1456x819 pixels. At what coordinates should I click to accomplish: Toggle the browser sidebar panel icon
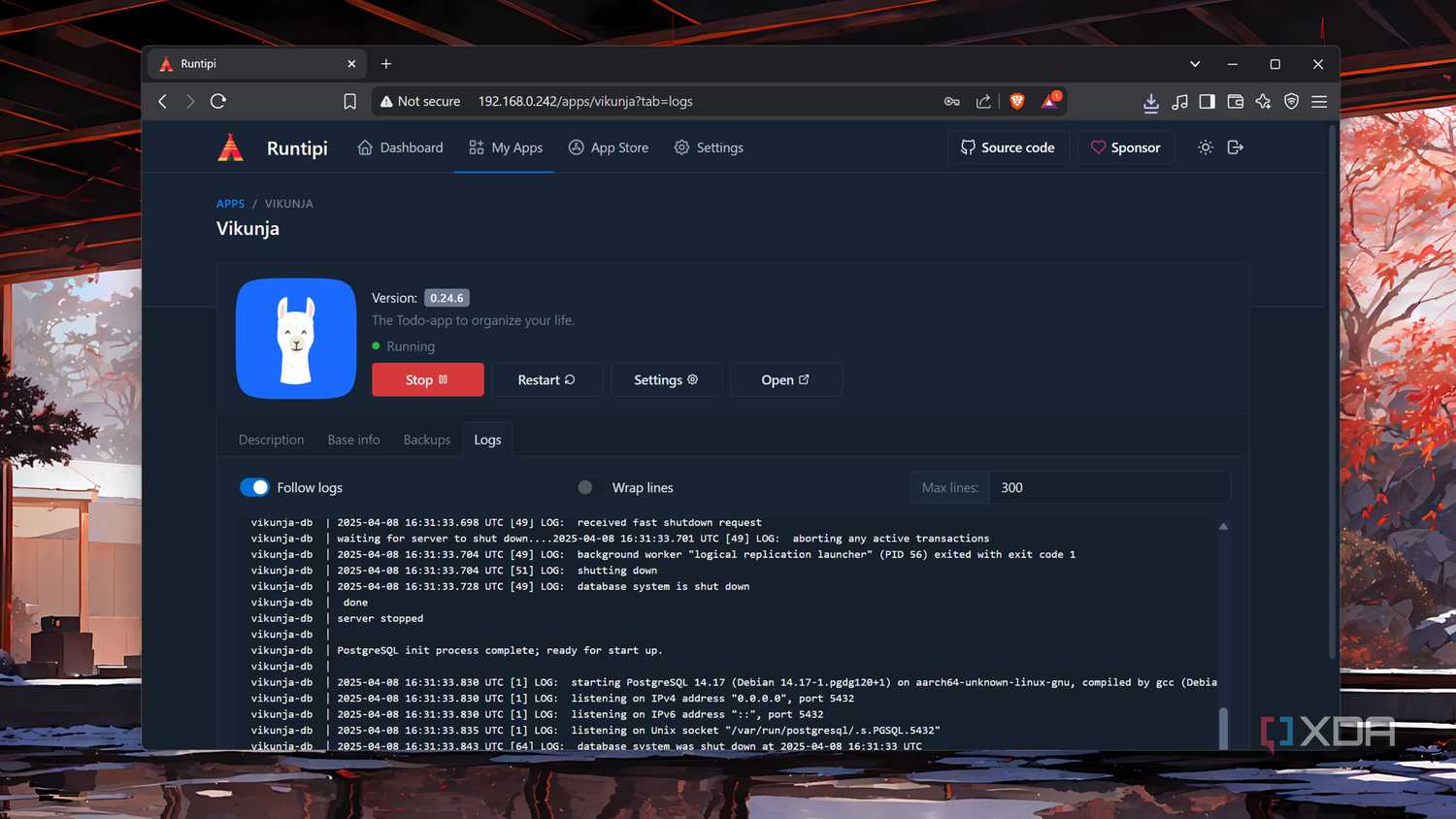point(1208,101)
